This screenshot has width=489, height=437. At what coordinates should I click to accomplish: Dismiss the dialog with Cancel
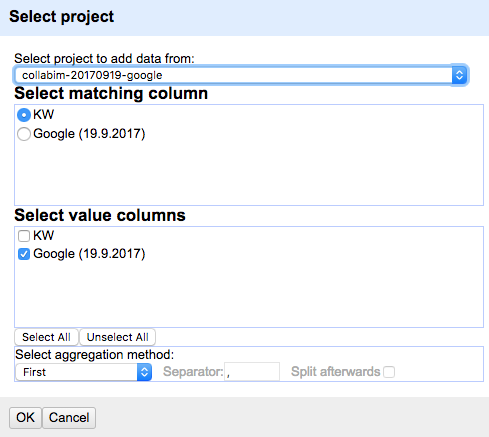[x=69, y=418]
